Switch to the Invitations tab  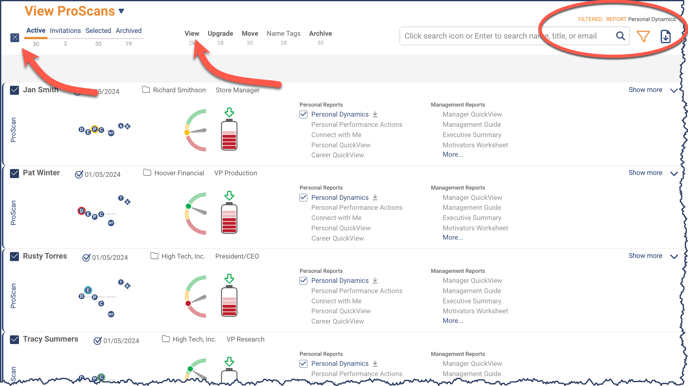click(x=65, y=31)
